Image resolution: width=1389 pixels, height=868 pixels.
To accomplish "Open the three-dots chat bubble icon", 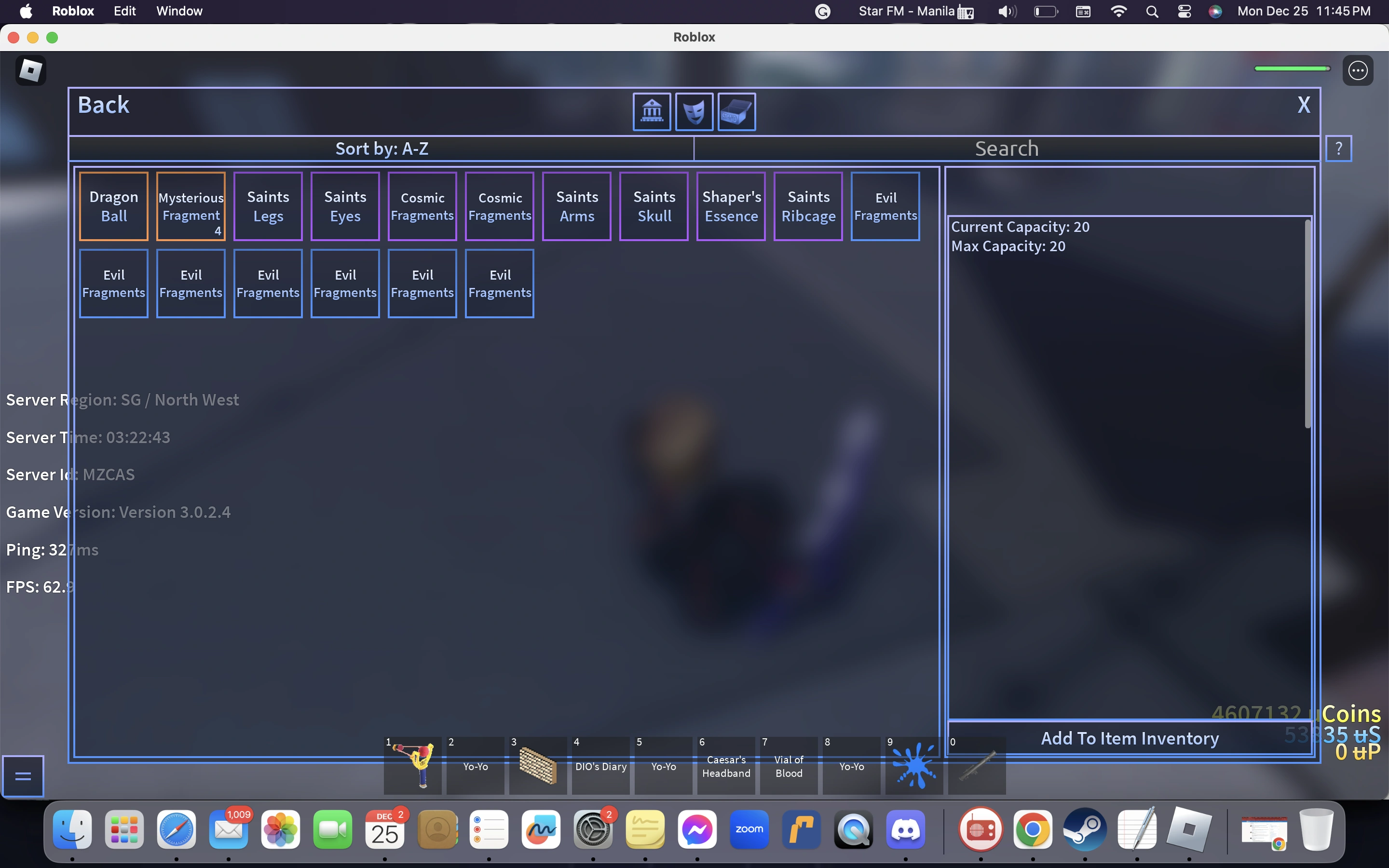I will [x=1358, y=70].
